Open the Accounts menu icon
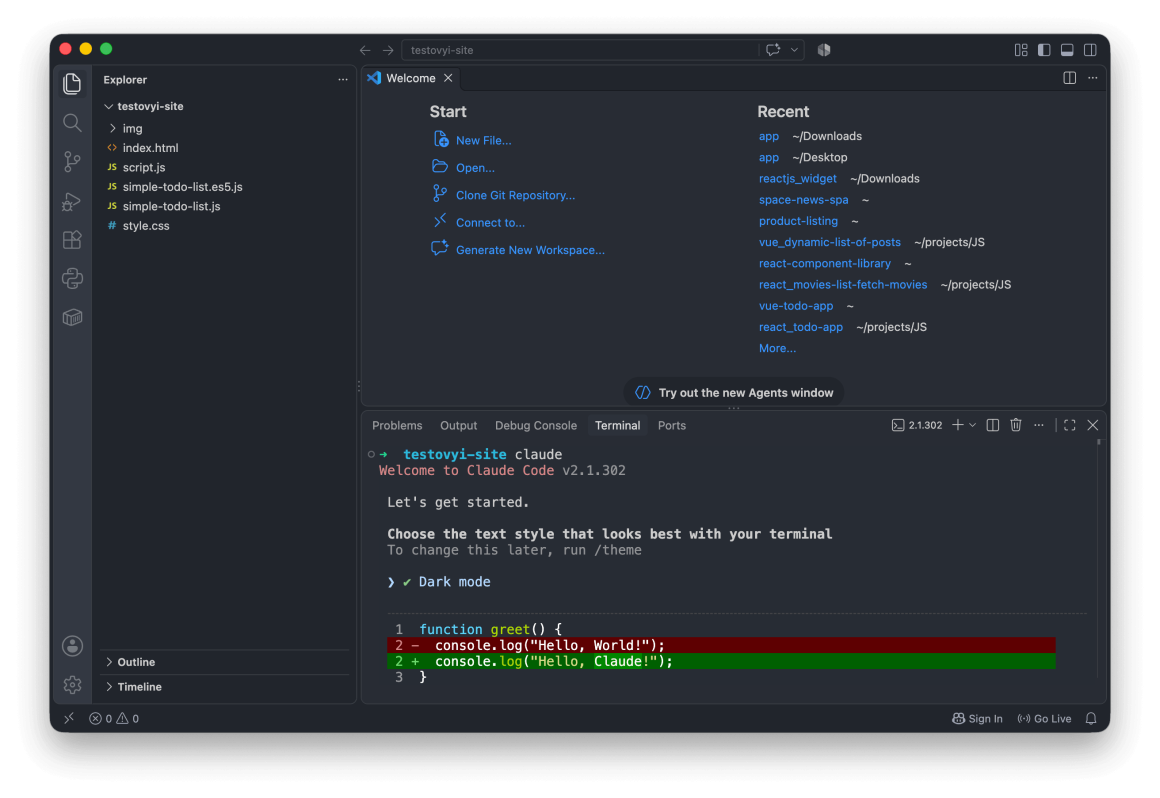 [72, 646]
